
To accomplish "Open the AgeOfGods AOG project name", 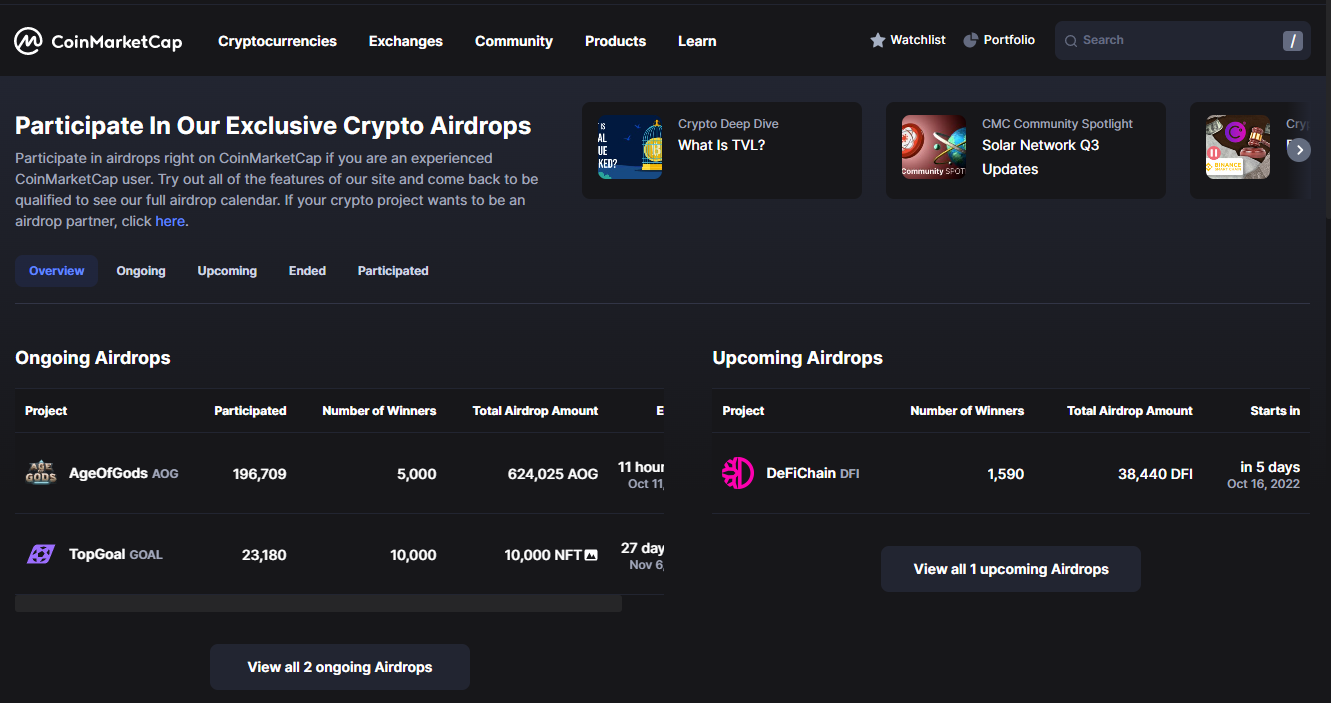I will tap(123, 473).
